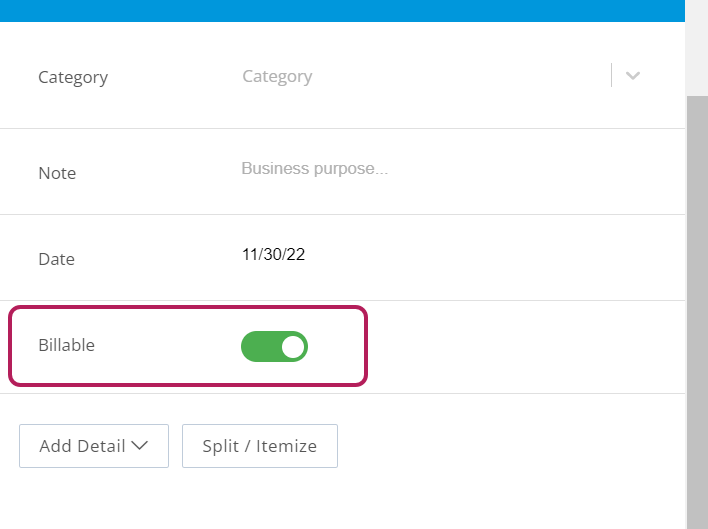Click the blue header bar
Image resolution: width=708 pixels, height=529 pixels.
342,10
